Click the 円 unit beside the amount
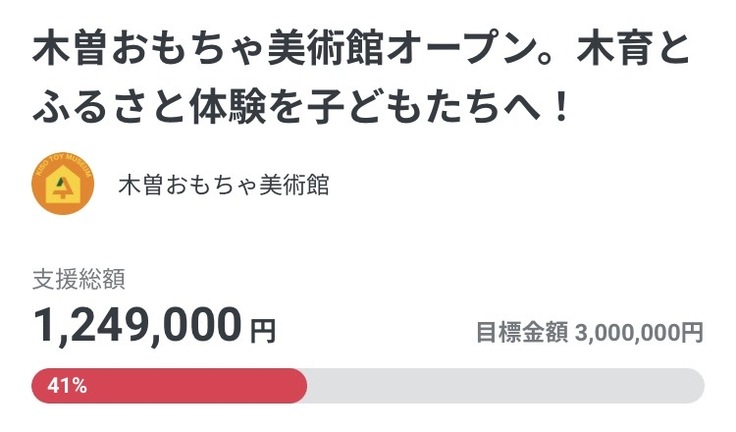The width and height of the screenshot is (736, 432). pos(262,328)
